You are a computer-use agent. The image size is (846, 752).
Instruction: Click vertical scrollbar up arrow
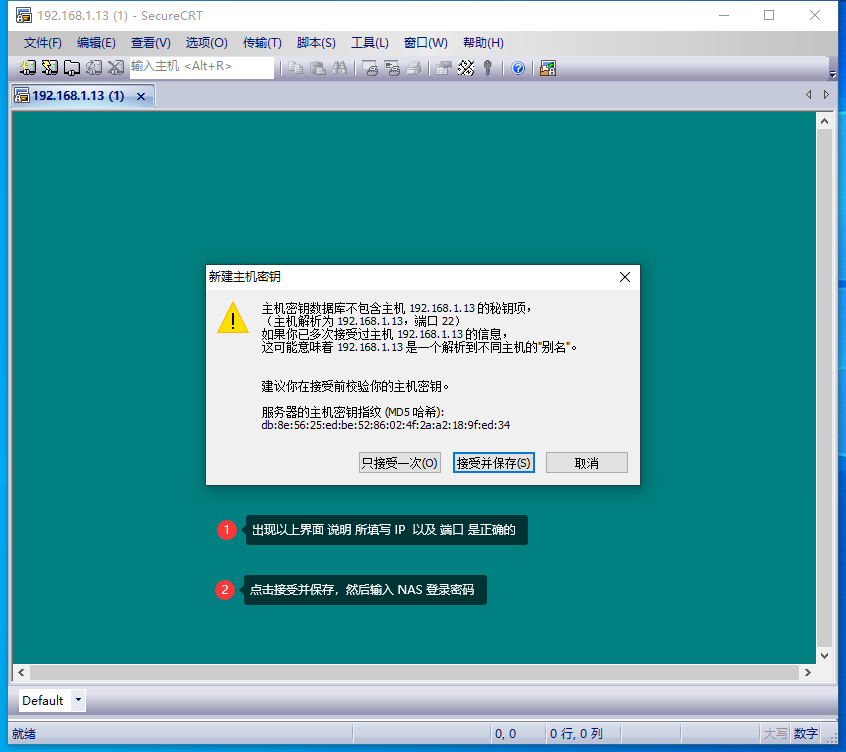point(824,121)
